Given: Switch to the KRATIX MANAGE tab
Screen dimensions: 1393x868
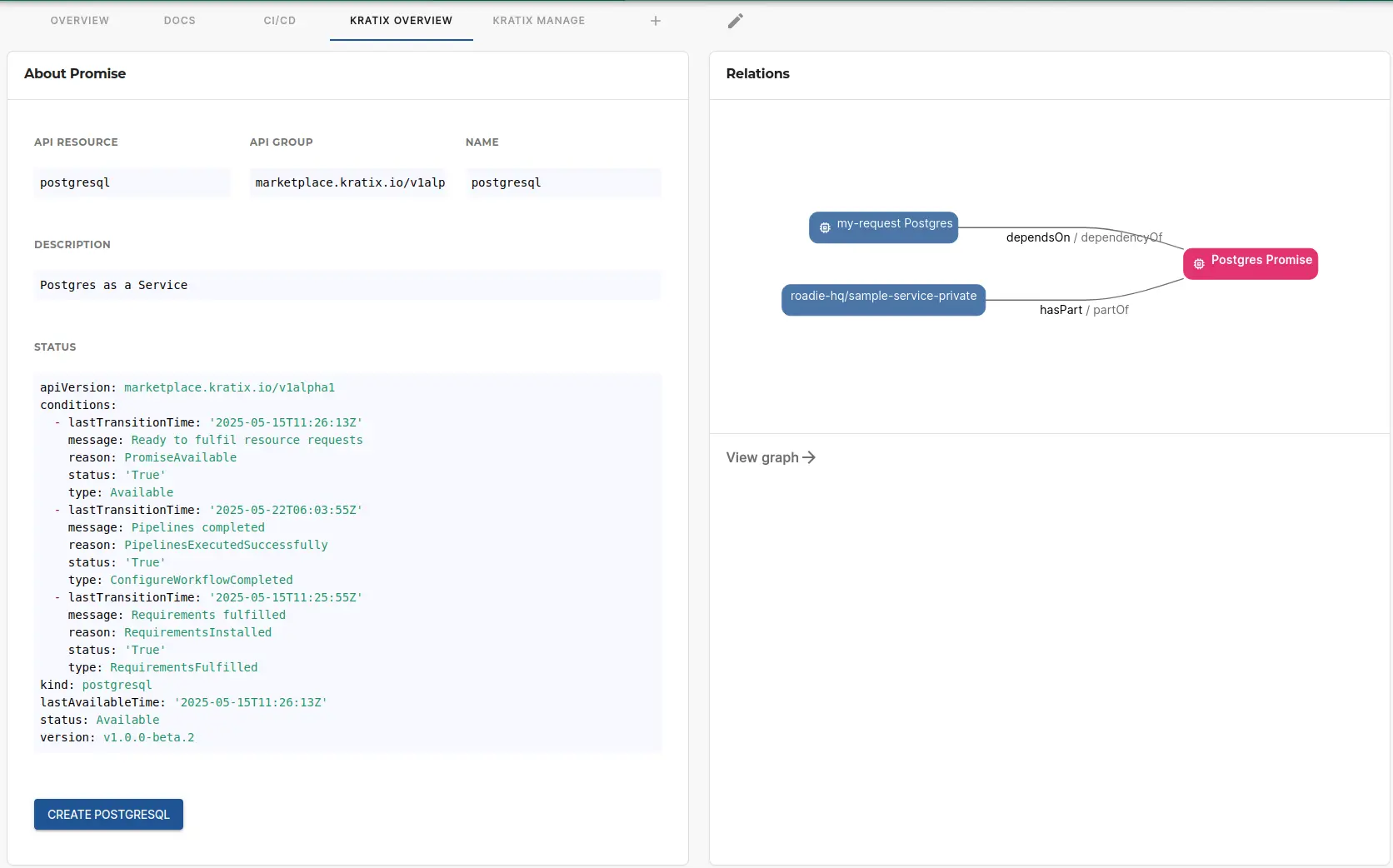Looking at the screenshot, I should 538,20.
